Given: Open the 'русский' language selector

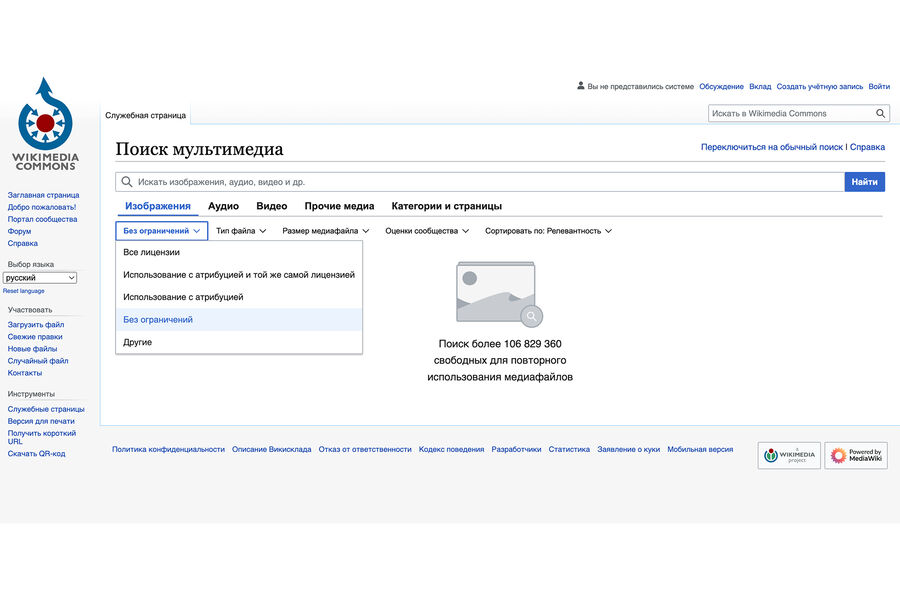Looking at the screenshot, I should click(40, 278).
